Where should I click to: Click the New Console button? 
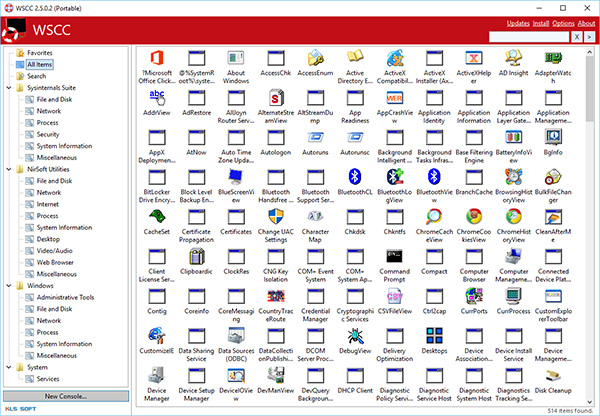point(66,396)
